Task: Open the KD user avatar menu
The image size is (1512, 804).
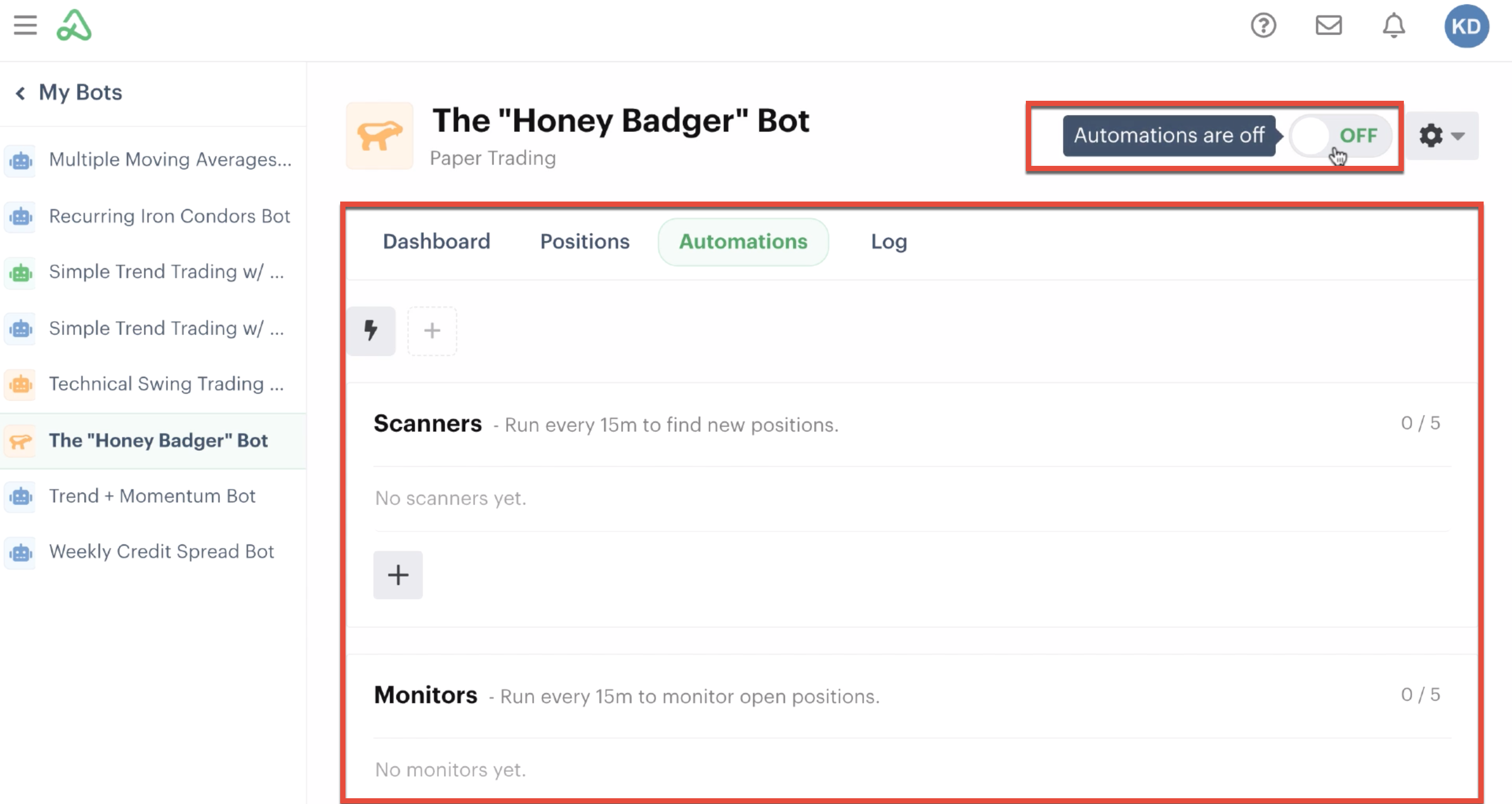Action: [1466, 26]
